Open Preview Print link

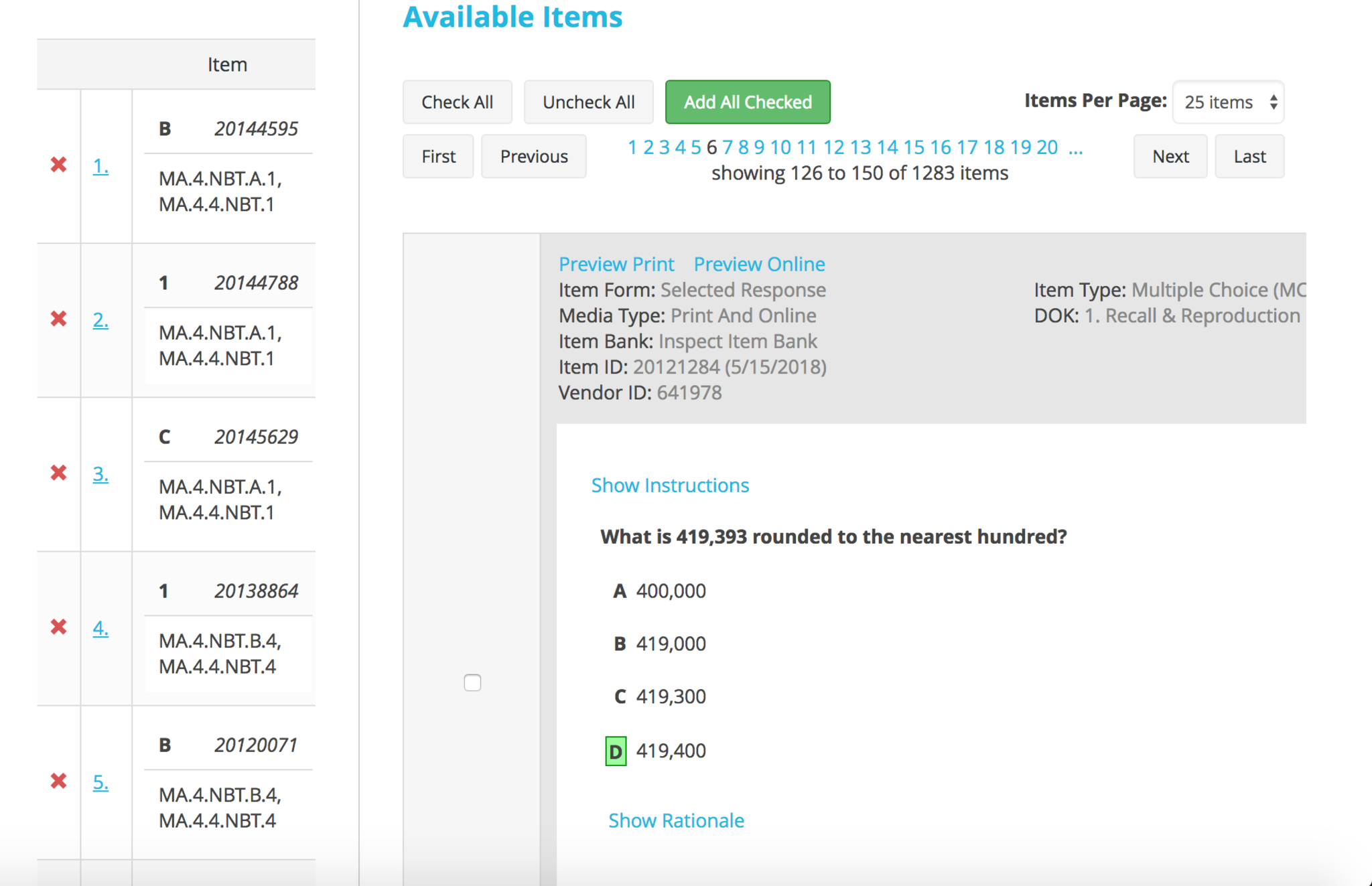point(616,264)
